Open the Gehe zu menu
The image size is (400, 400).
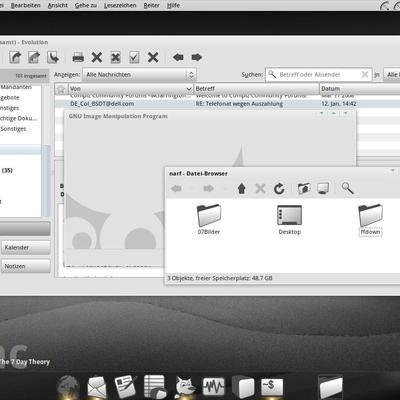click(86, 5)
